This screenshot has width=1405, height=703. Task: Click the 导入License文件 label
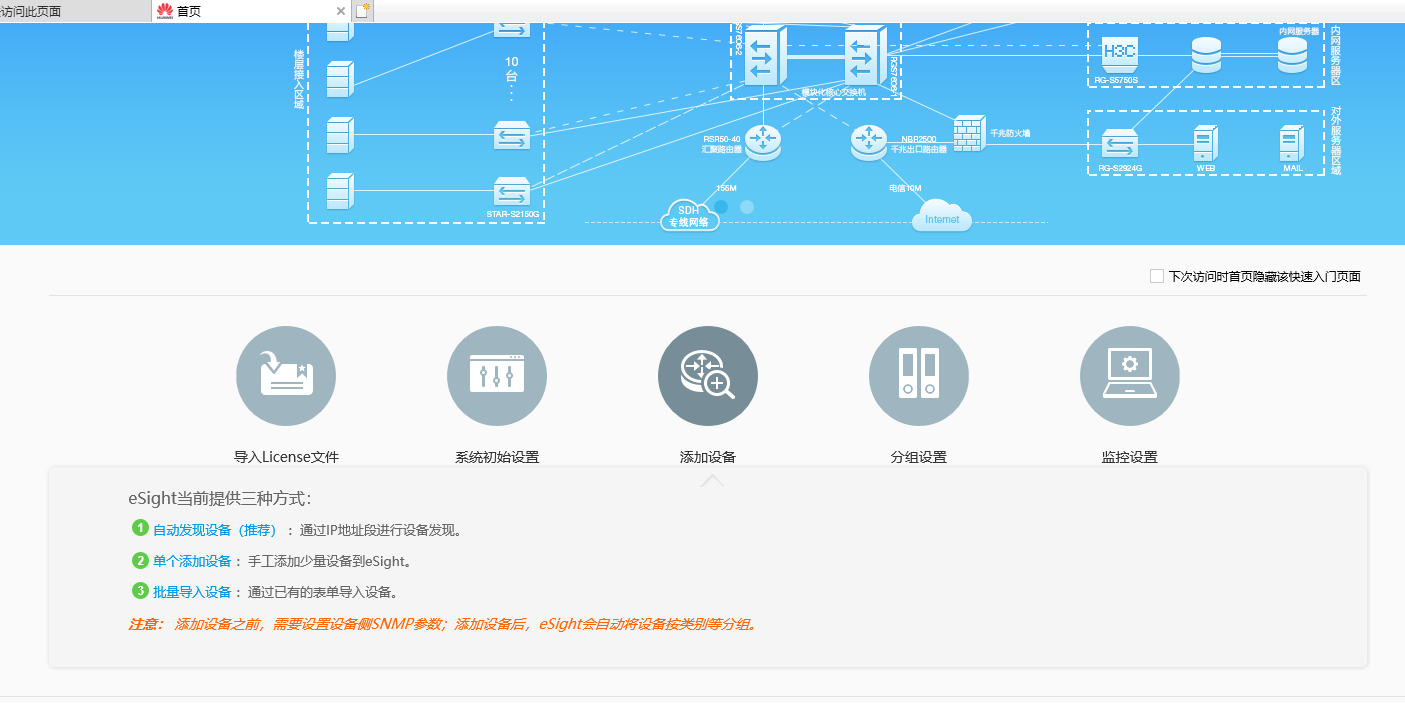coord(286,457)
